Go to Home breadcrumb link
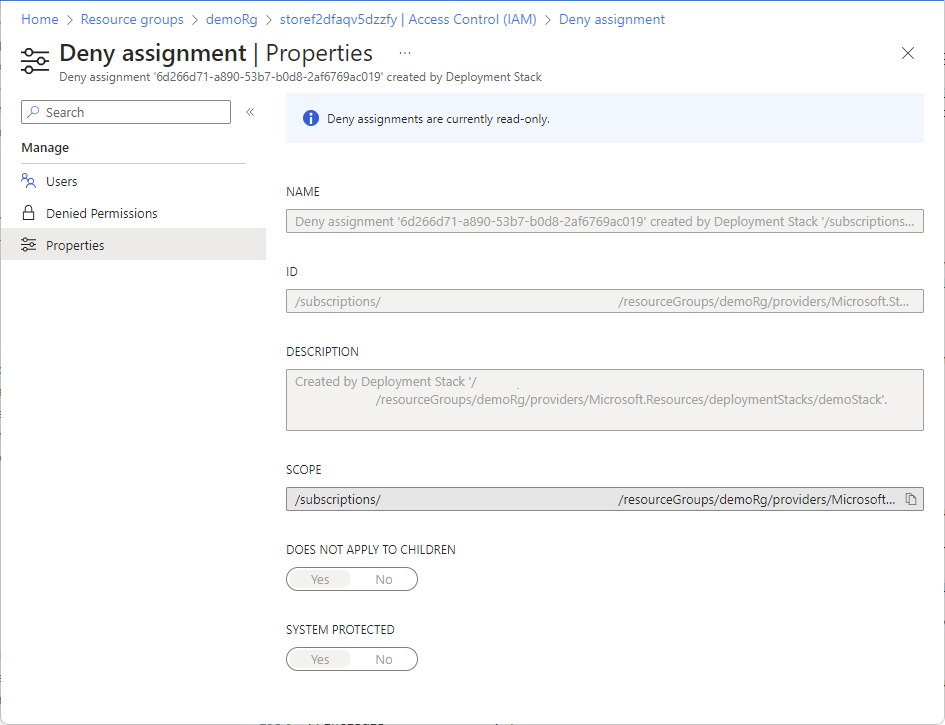Viewport: 945px width, 725px height. [40, 19]
